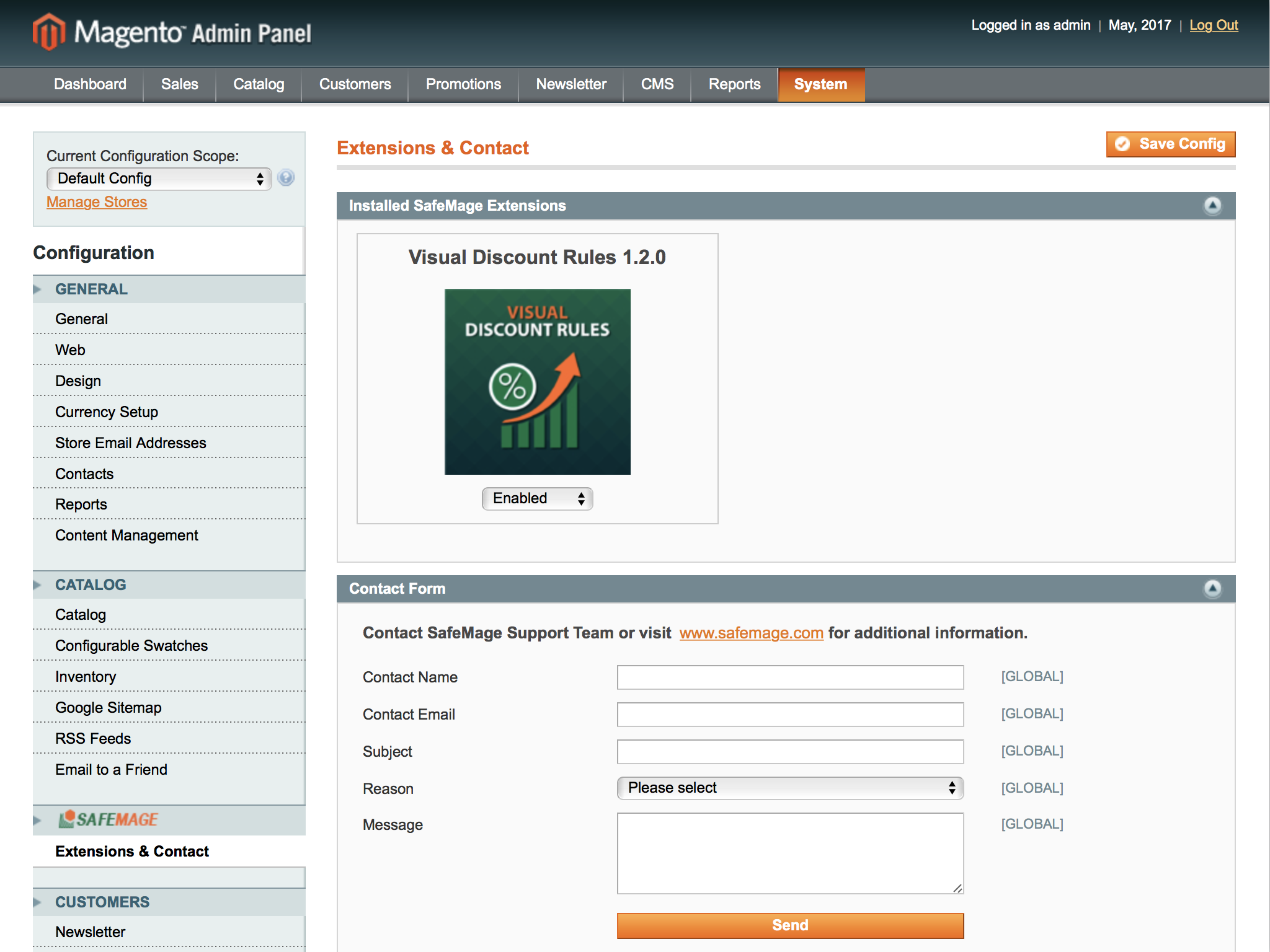This screenshot has height=952, width=1270.
Task: Collapse the Contact Form section arrow icon
Action: coord(1212,588)
